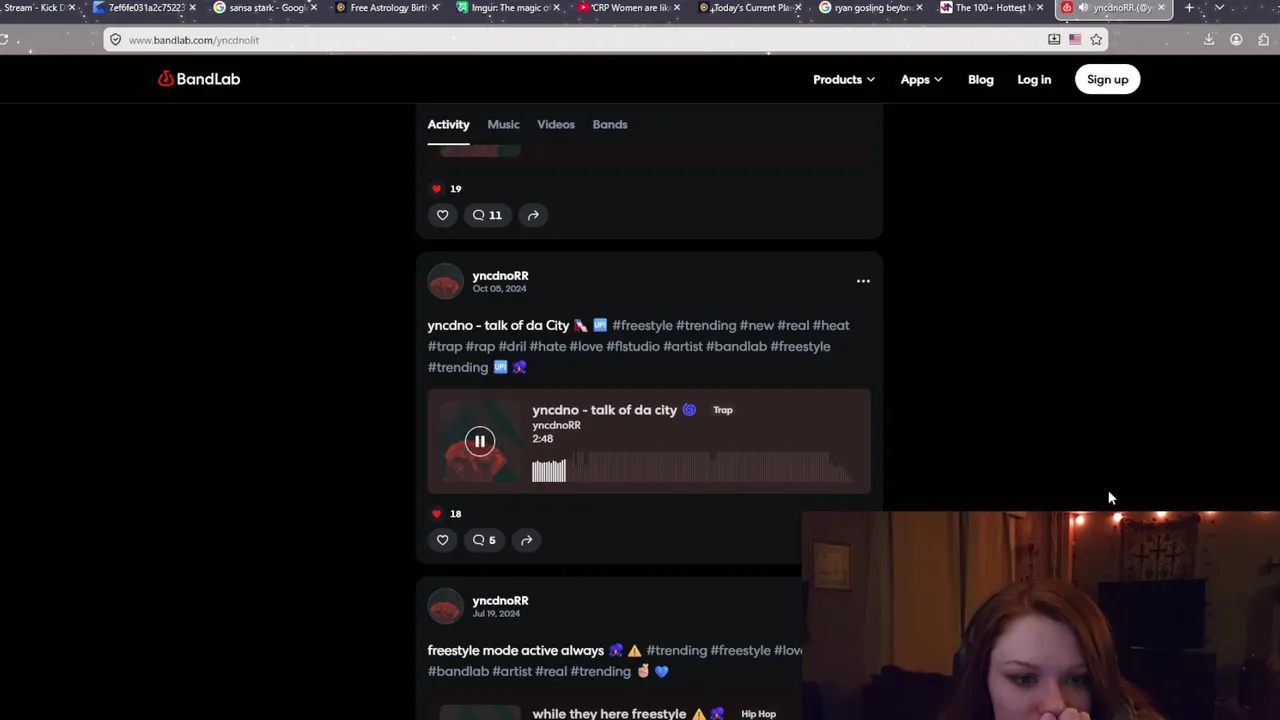Open the Log in link

(x=1034, y=80)
